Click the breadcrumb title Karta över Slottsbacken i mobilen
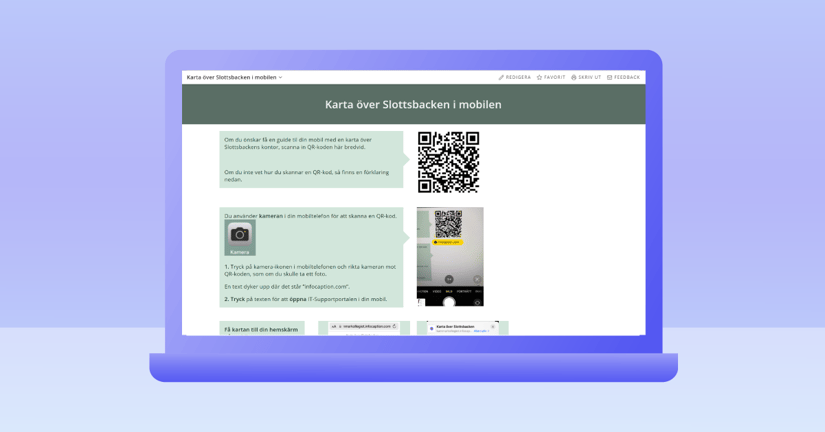The height and width of the screenshot is (432, 825). coord(232,77)
